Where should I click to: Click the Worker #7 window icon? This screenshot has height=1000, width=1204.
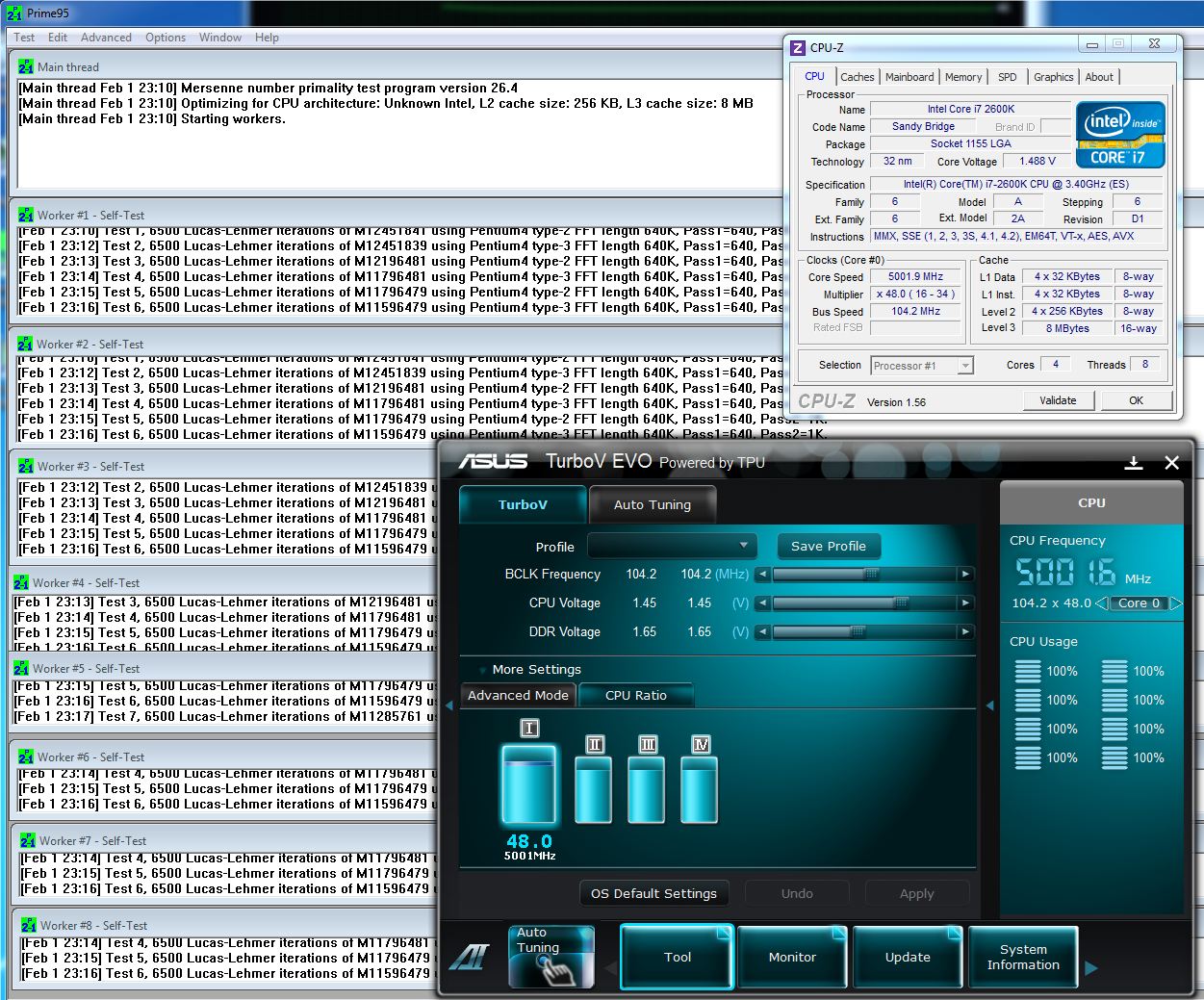point(28,840)
